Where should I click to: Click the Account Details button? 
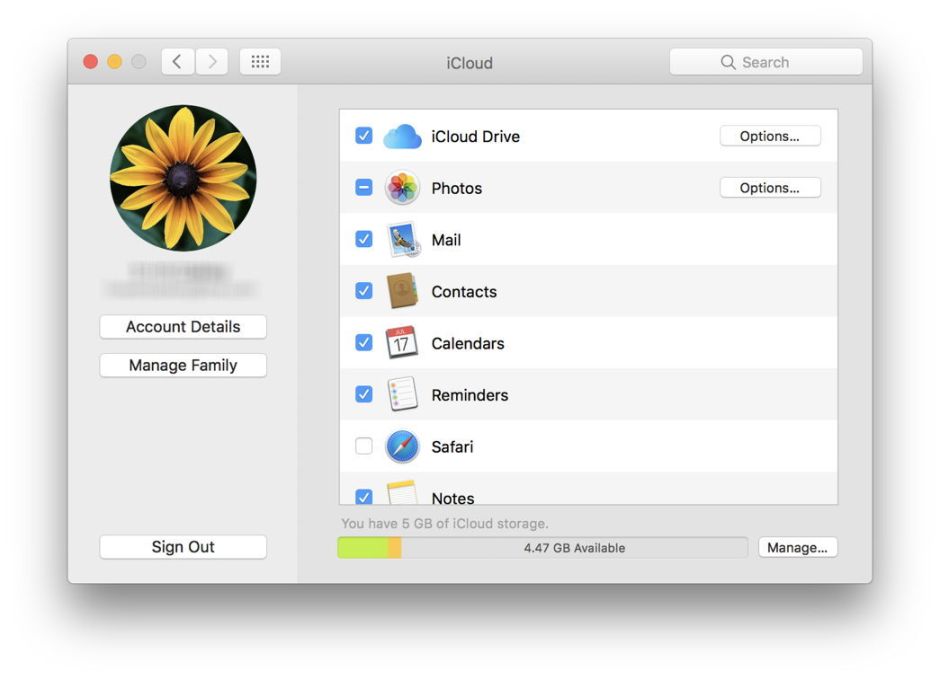(x=182, y=327)
